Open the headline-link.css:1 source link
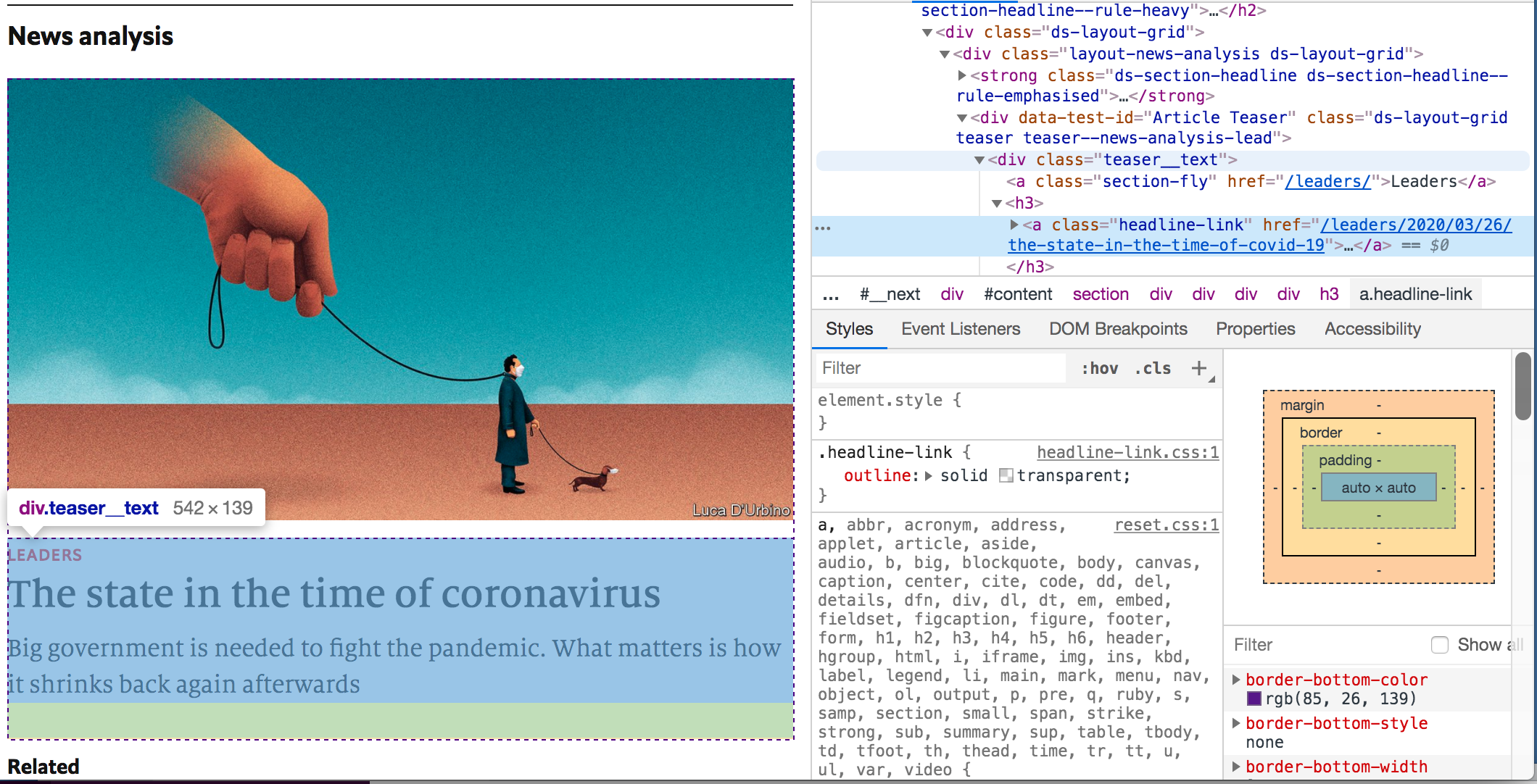This screenshot has width=1537, height=784. (x=1127, y=452)
